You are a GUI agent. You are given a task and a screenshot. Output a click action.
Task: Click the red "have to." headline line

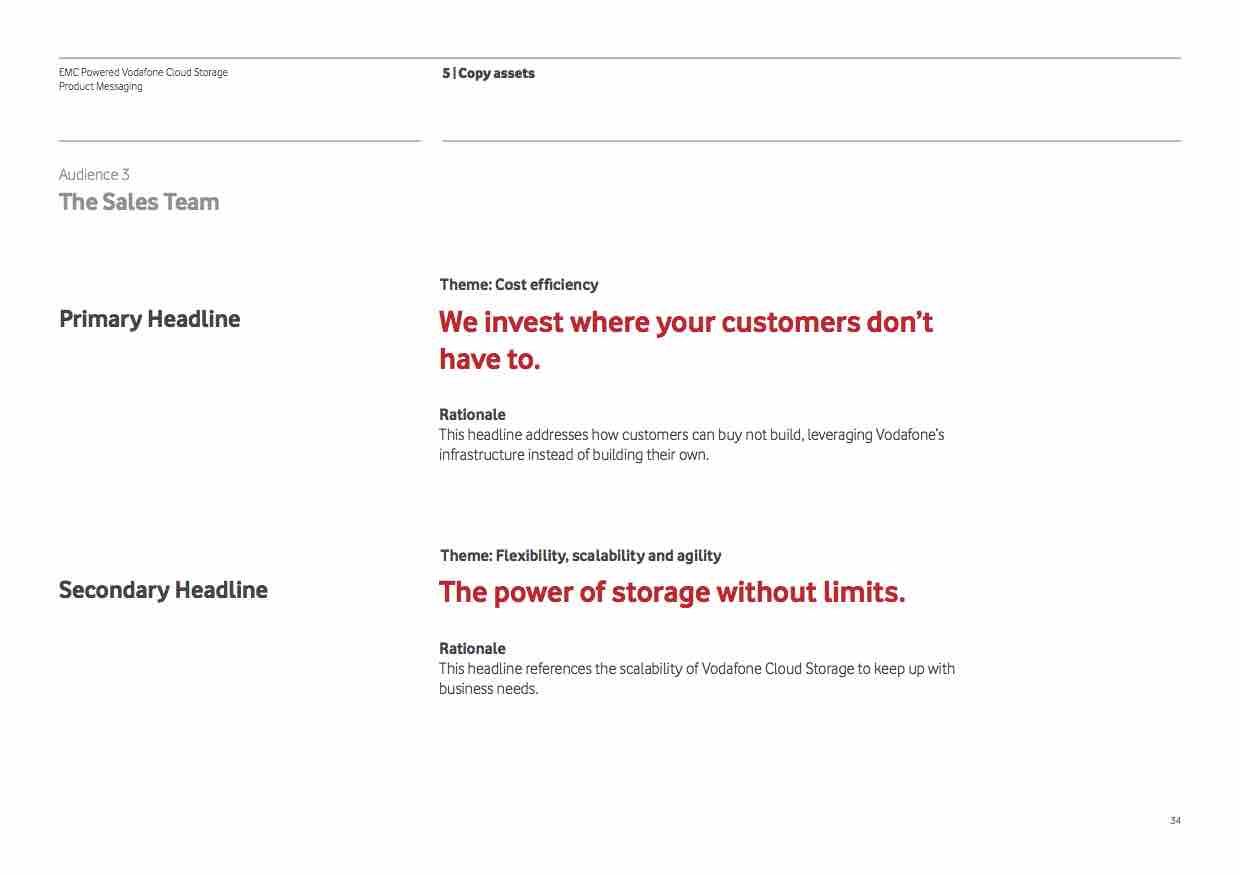[490, 360]
